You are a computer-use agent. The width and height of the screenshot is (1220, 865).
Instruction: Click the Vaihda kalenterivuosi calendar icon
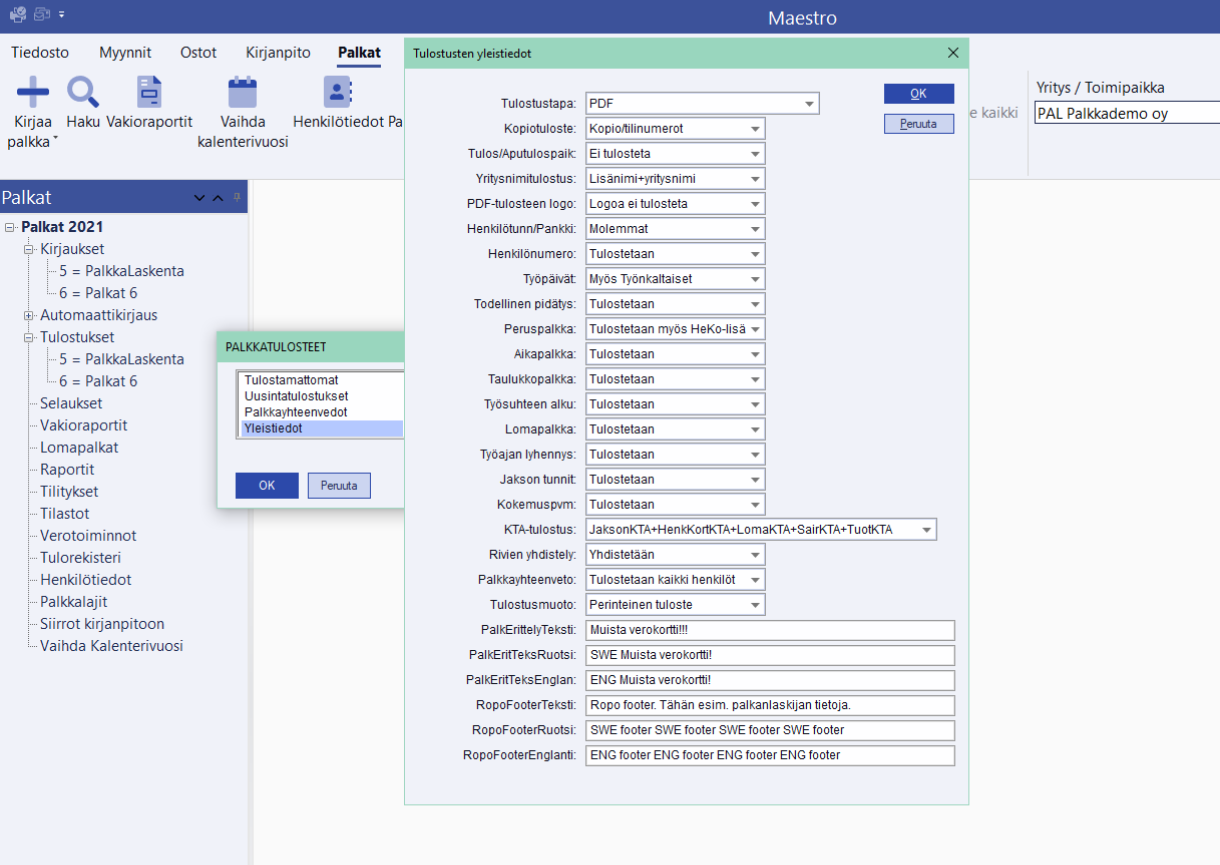[x=242, y=93]
